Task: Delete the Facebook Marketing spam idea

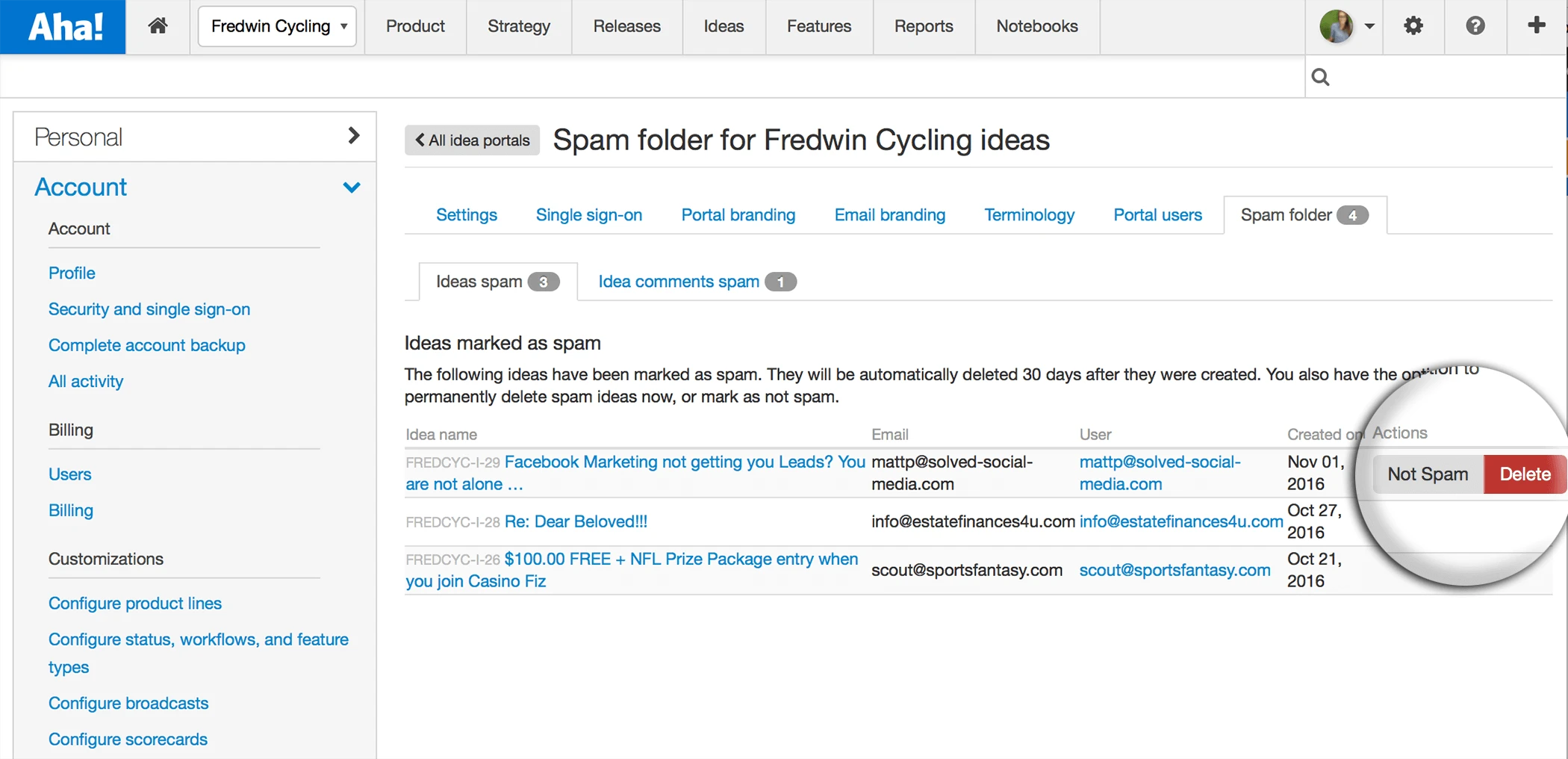Action: (x=1525, y=474)
